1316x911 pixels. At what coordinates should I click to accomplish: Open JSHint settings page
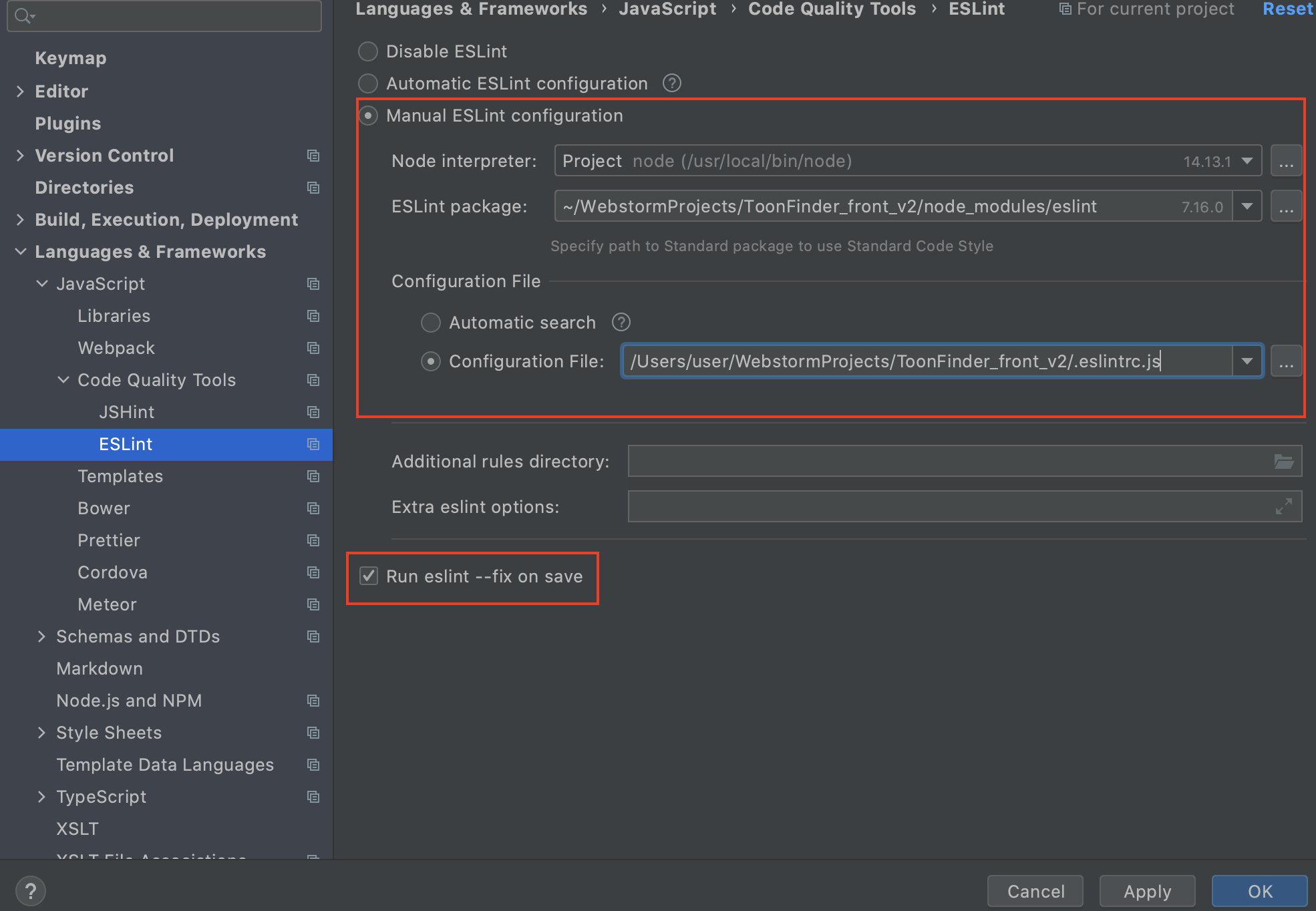click(x=126, y=412)
